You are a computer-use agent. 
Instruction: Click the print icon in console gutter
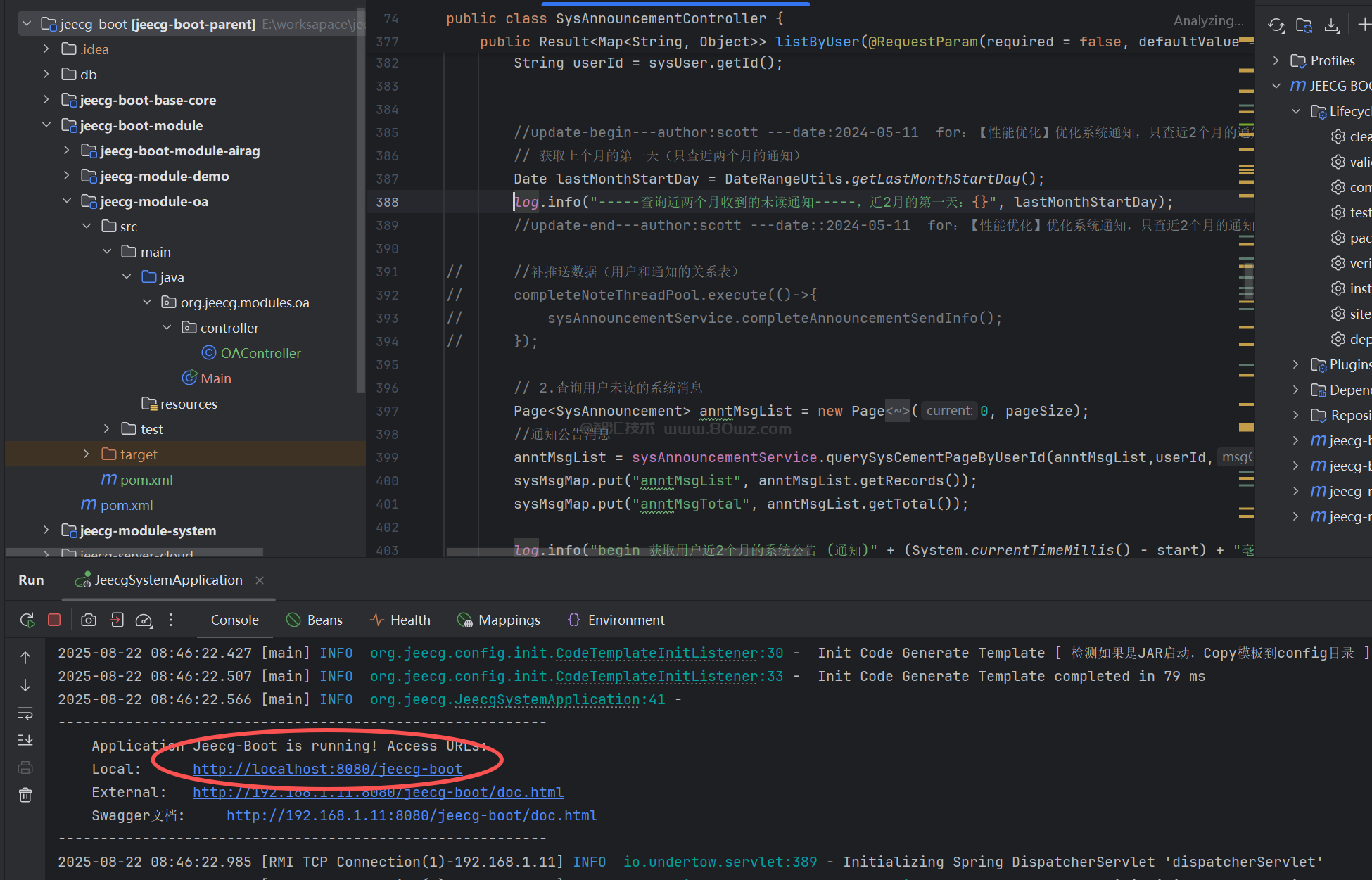click(25, 767)
